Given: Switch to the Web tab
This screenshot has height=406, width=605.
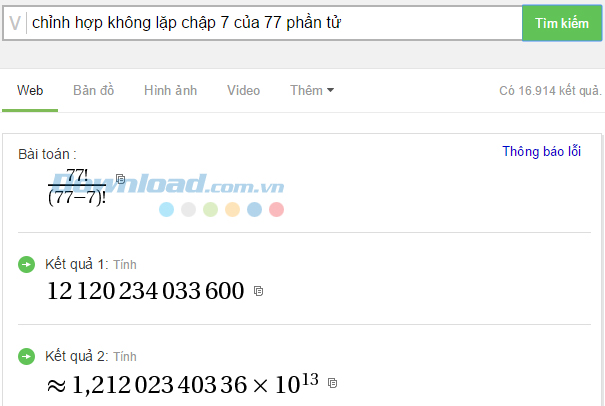Looking at the screenshot, I should (30, 90).
